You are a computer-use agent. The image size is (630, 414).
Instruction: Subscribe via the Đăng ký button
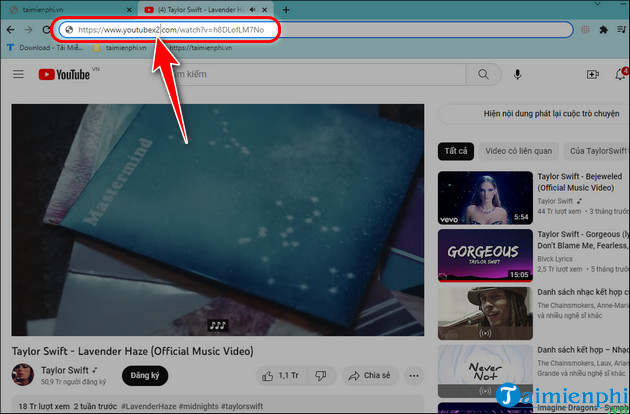pyautogui.click(x=145, y=376)
